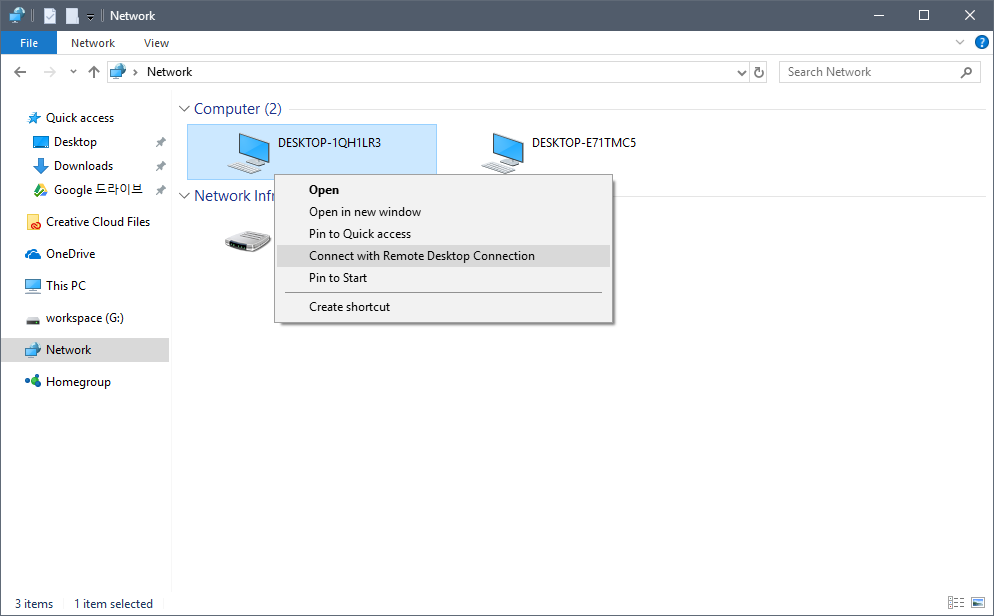The height and width of the screenshot is (616, 994).
Task: Click the pin icon beside Google 드라이브
Action: tap(160, 190)
